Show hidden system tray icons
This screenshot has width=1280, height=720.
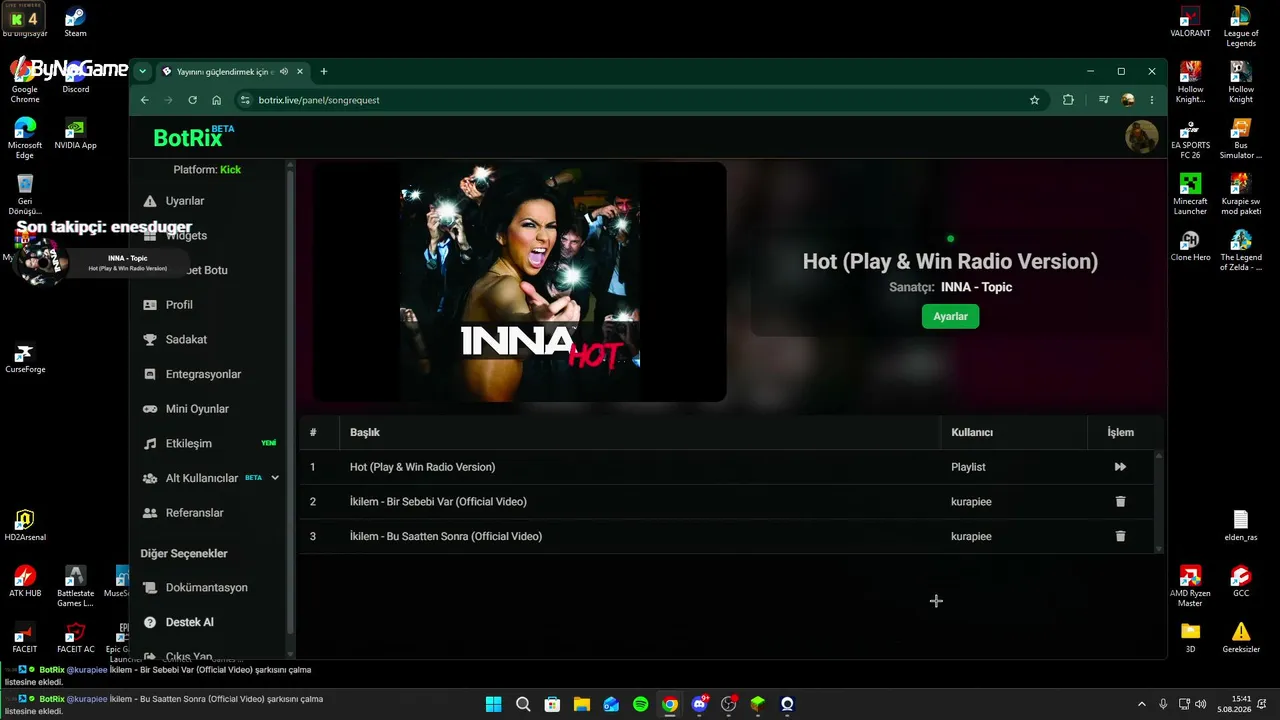[x=1142, y=704]
